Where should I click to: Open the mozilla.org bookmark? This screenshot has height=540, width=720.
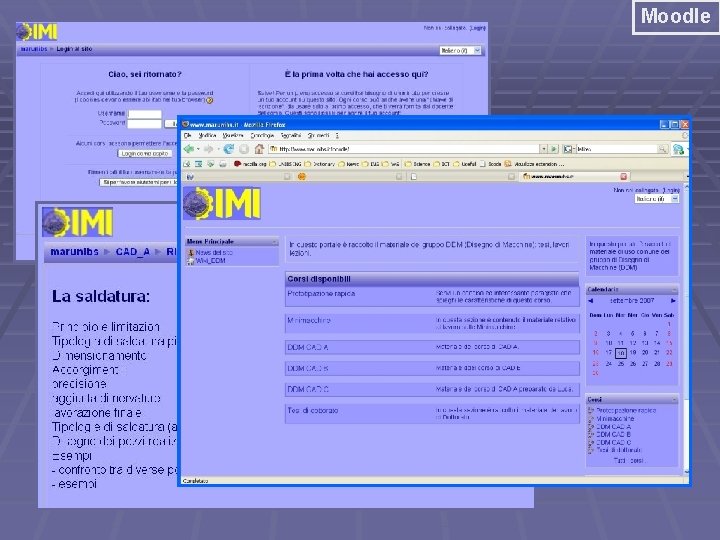click(x=250, y=164)
